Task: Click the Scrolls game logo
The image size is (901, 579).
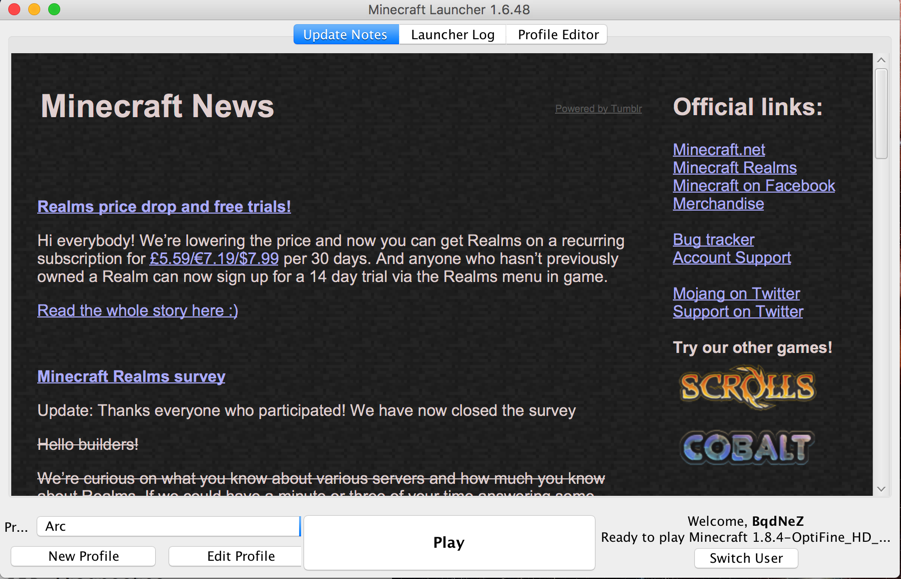Action: 747,387
